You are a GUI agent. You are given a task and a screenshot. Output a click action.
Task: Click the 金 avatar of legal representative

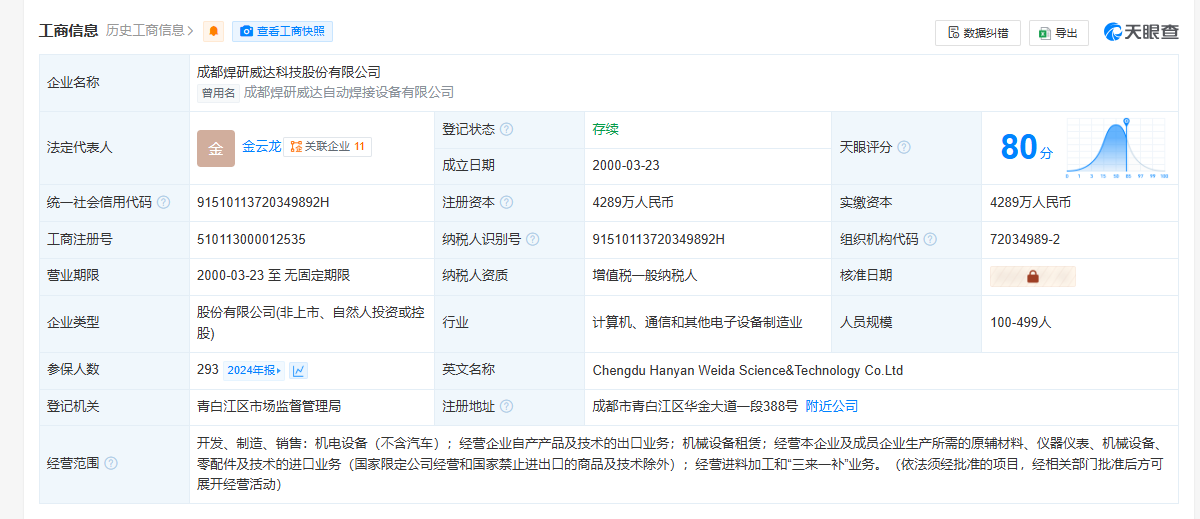pyautogui.click(x=216, y=148)
